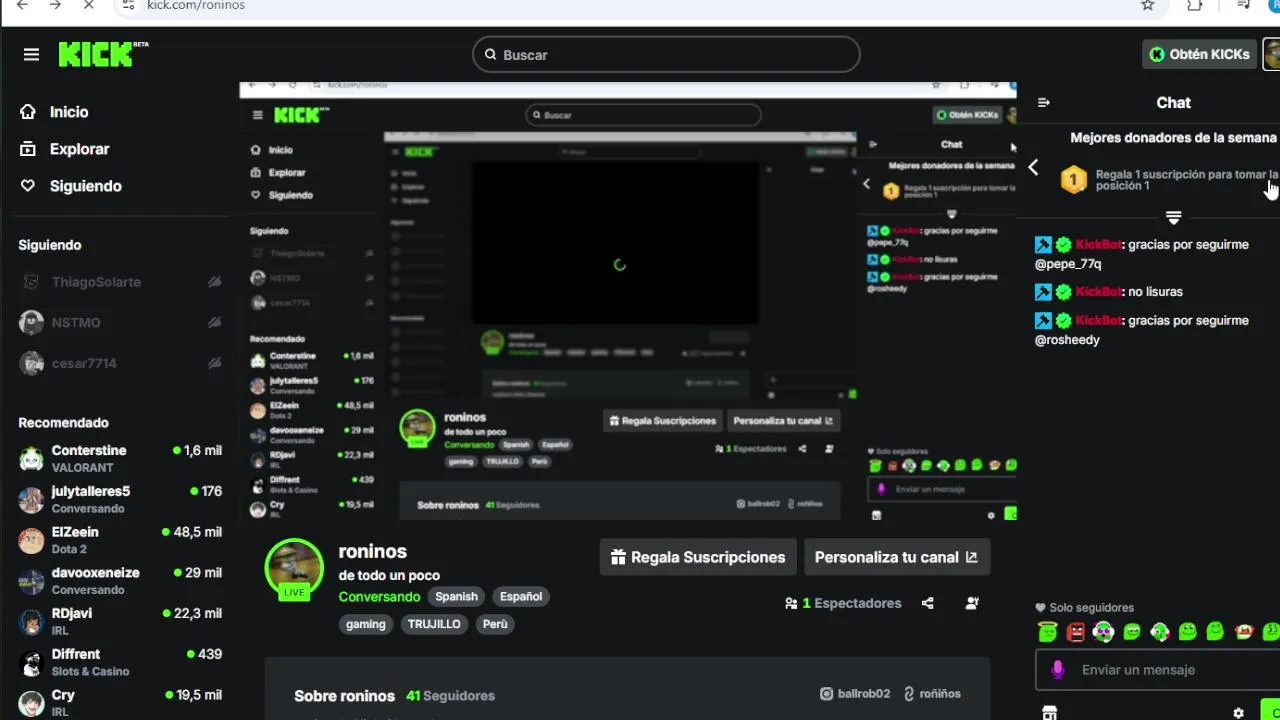Open chat settings with the gear icon

point(1238,713)
